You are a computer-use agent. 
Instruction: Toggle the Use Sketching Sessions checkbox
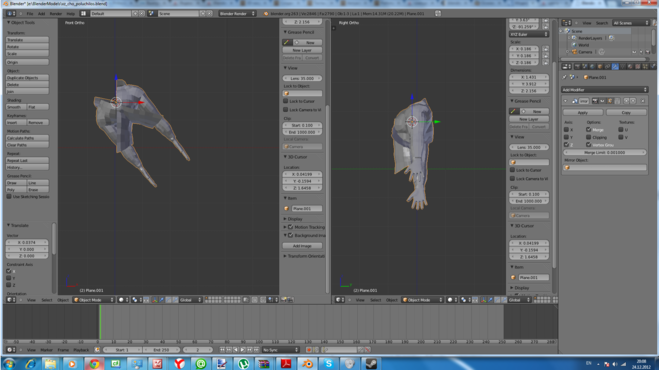(x=9, y=197)
